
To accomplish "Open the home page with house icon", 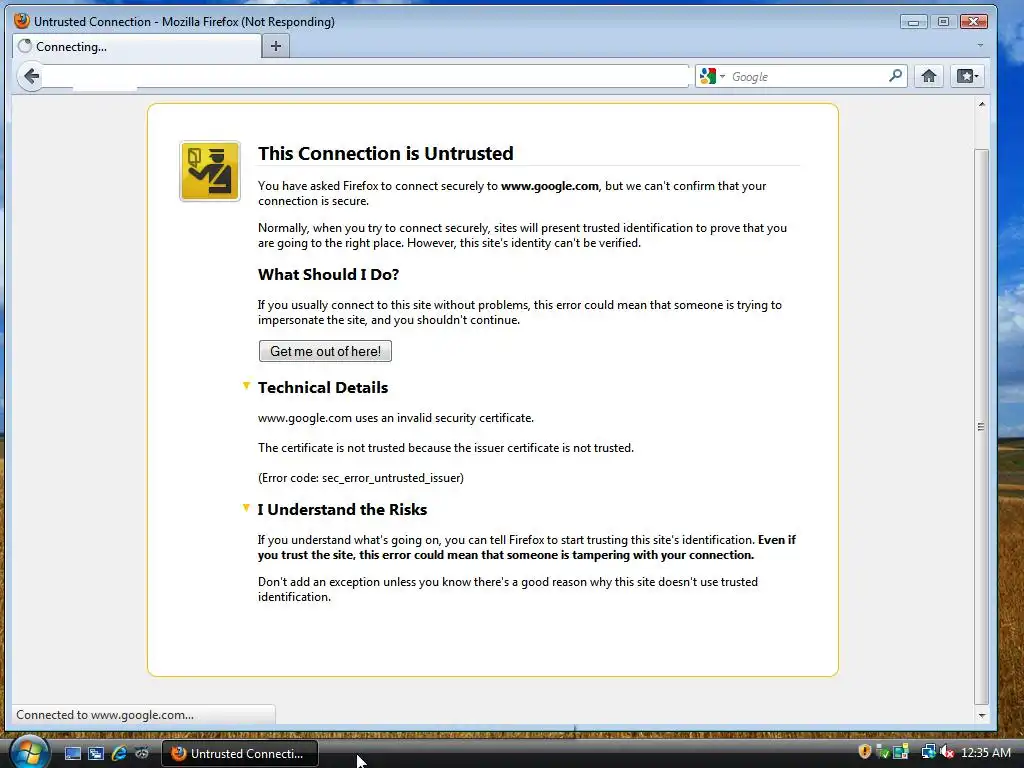I will coord(928,76).
